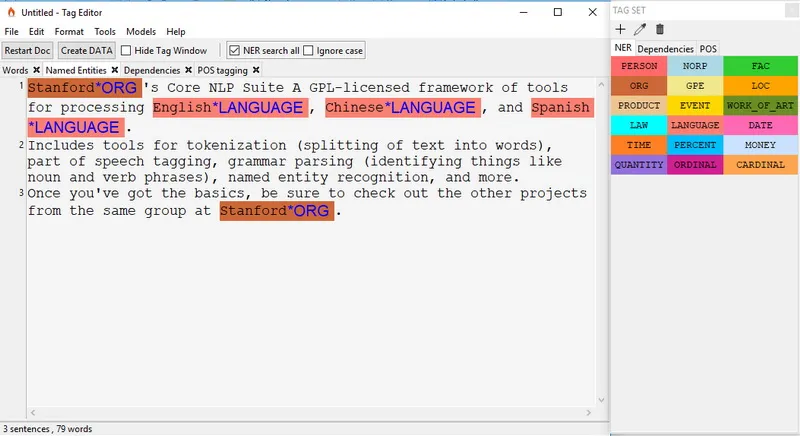Image resolution: width=800 pixels, height=436 pixels.
Task: Enable Ignore case checkbox
Action: (308, 50)
